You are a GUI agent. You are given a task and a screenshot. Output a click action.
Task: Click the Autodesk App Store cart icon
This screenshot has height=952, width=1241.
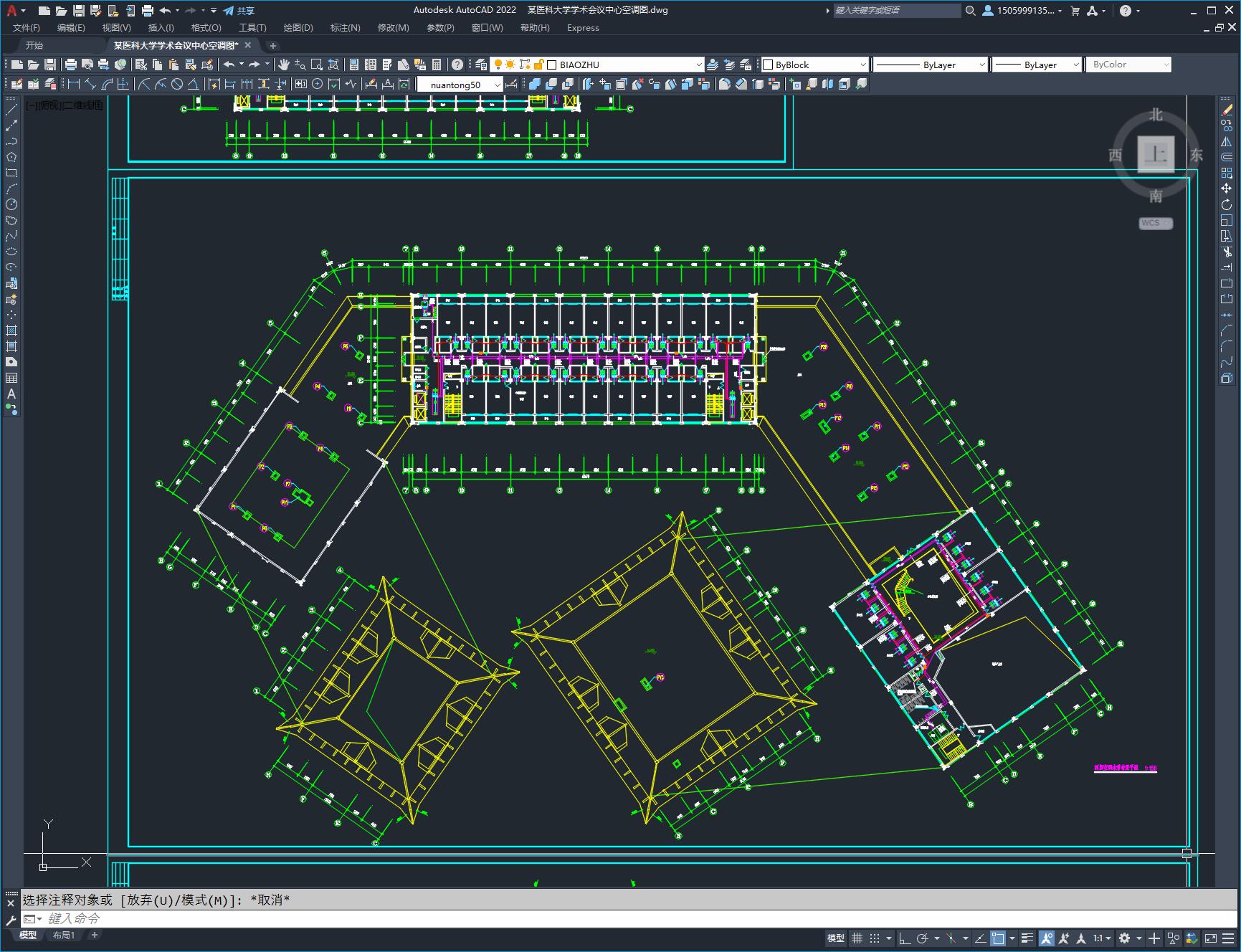pyautogui.click(x=1075, y=10)
